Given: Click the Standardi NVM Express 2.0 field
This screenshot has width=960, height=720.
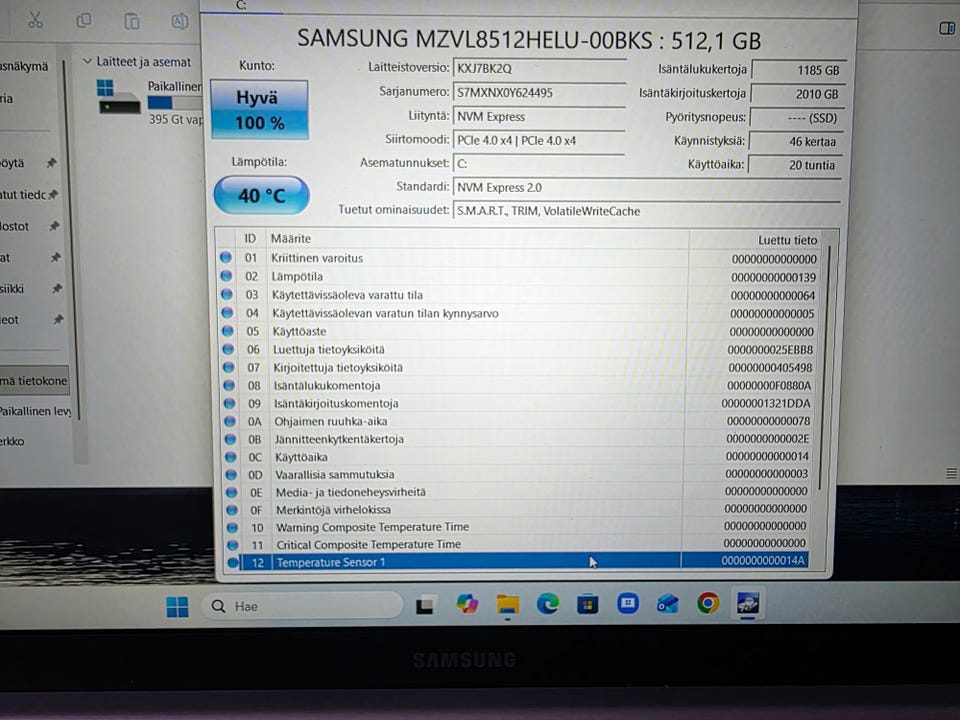Looking at the screenshot, I should [647, 187].
